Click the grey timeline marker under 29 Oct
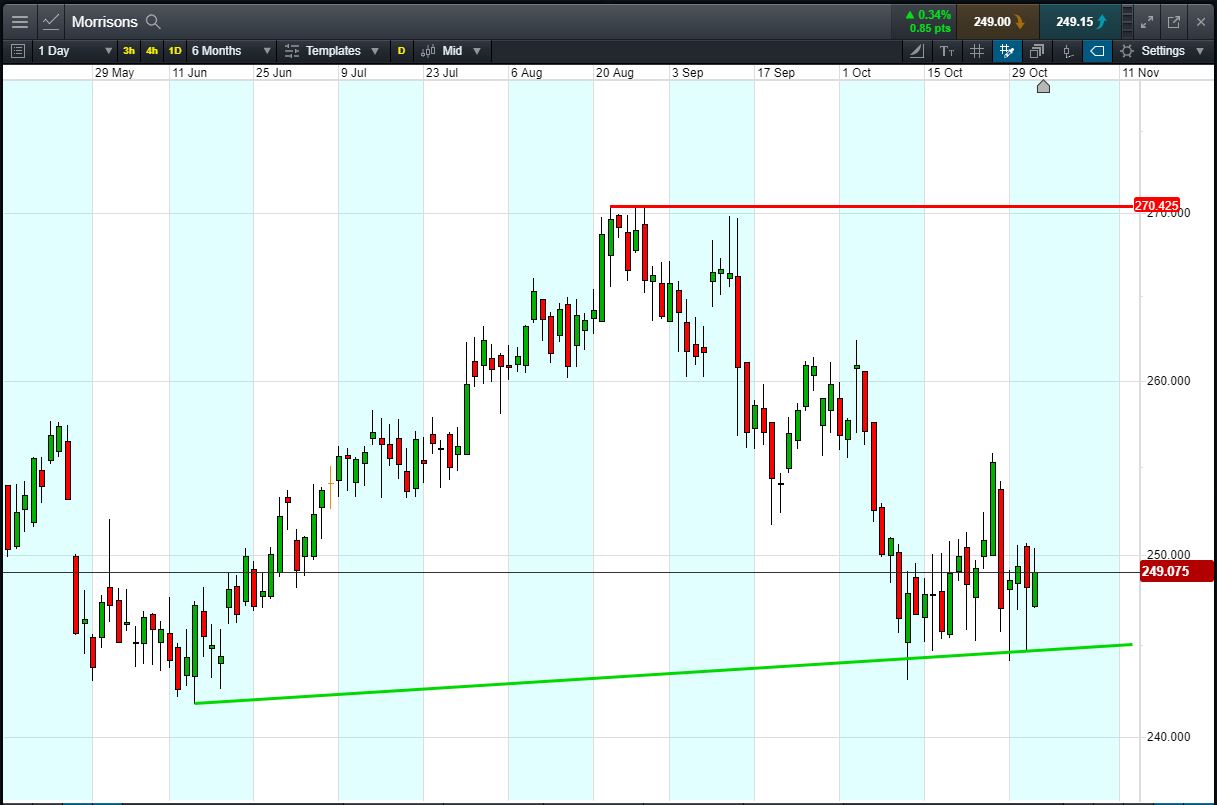Screen dimensions: 1217x805 (1043, 87)
